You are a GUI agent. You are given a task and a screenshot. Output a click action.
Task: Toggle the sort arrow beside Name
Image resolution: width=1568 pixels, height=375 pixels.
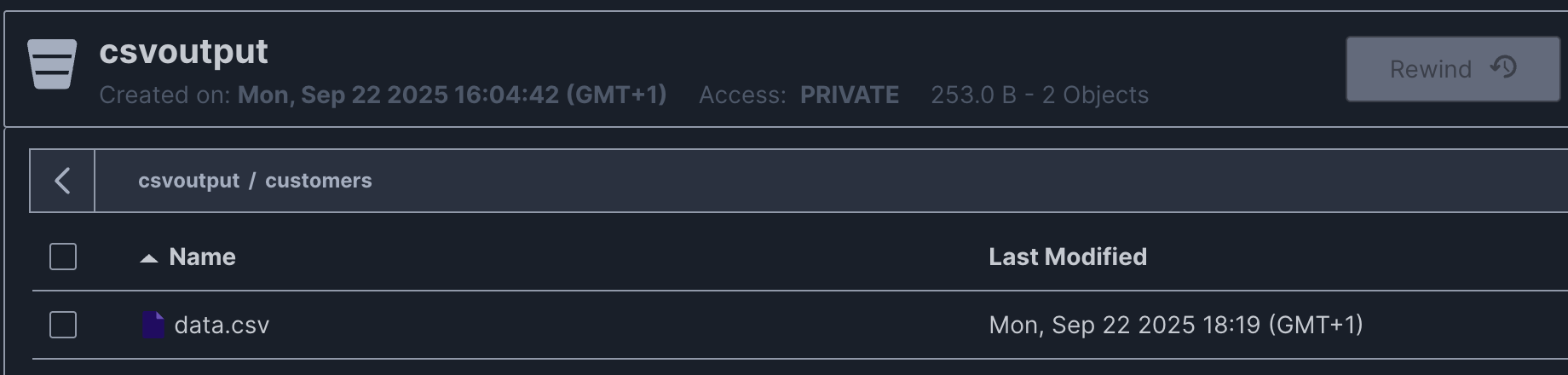click(149, 258)
